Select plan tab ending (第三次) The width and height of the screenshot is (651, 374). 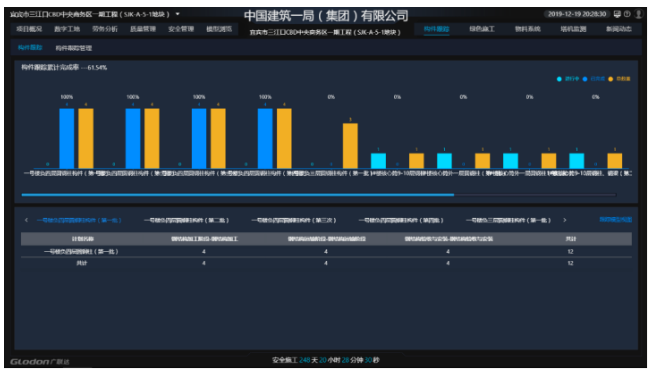(x=294, y=220)
